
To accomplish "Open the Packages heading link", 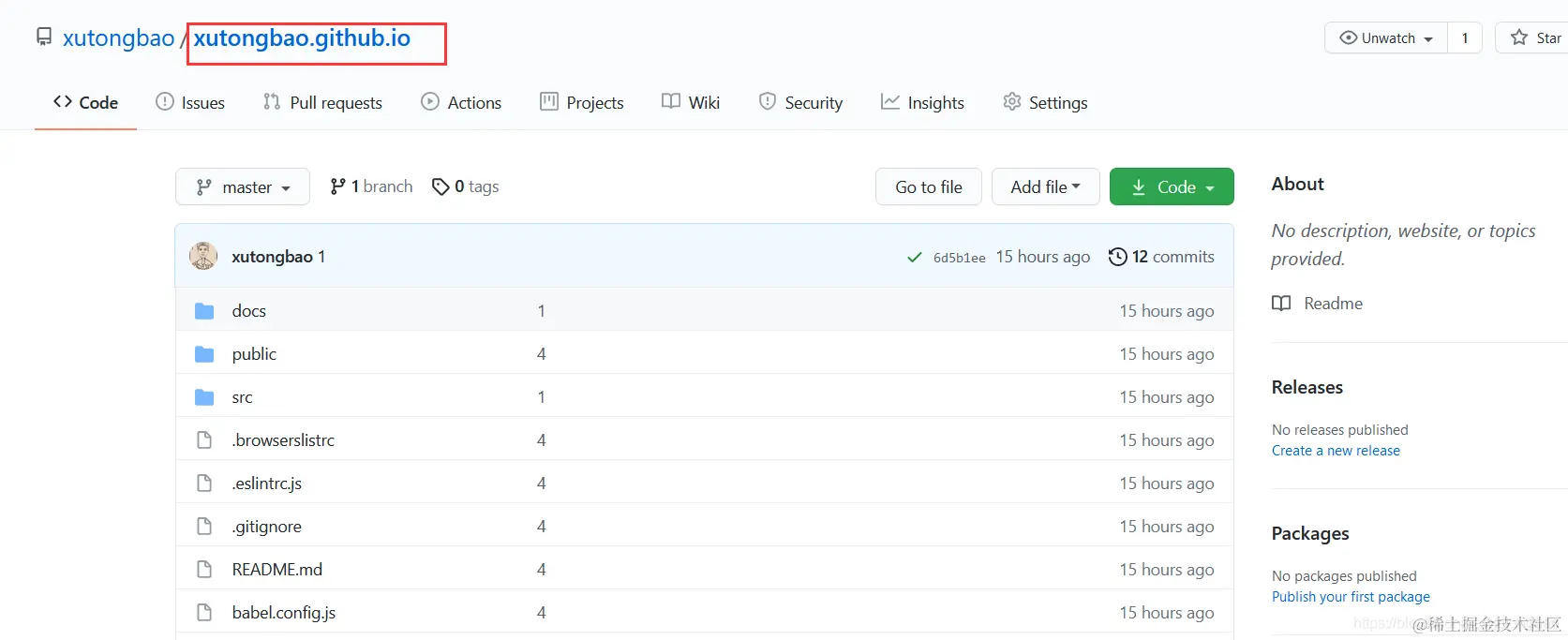I will pyautogui.click(x=1310, y=533).
